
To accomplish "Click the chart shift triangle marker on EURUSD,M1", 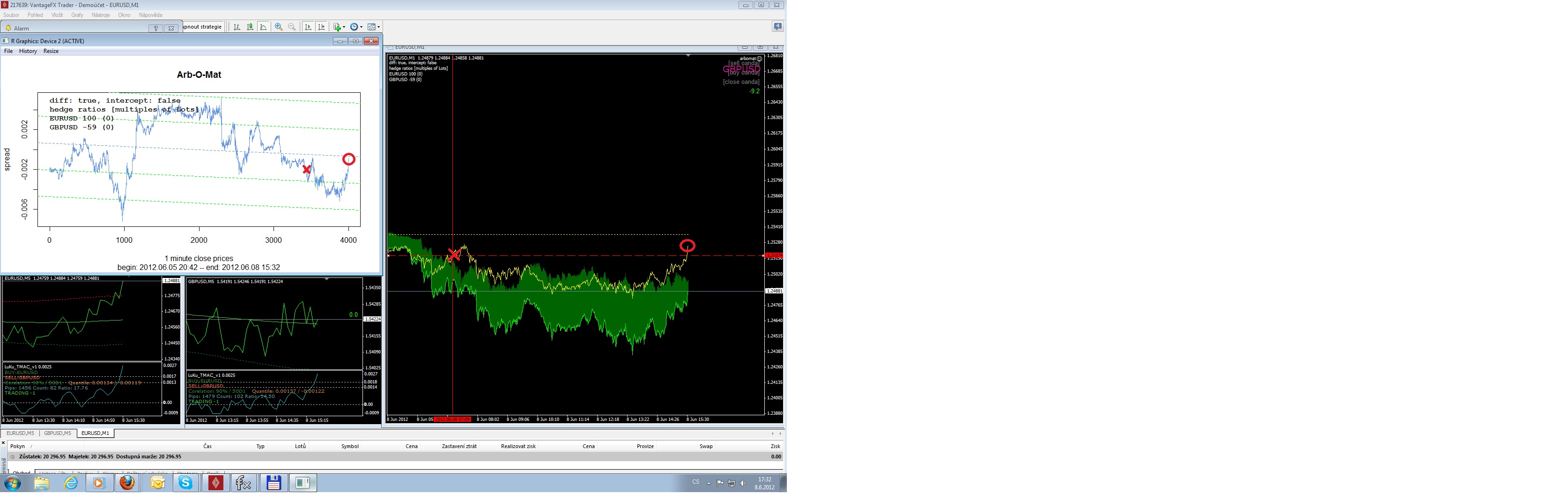I will (x=688, y=55).
